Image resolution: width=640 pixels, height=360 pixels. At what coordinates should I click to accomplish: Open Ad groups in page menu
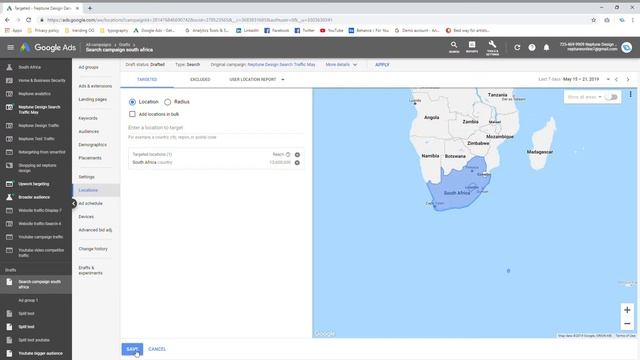point(89,67)
